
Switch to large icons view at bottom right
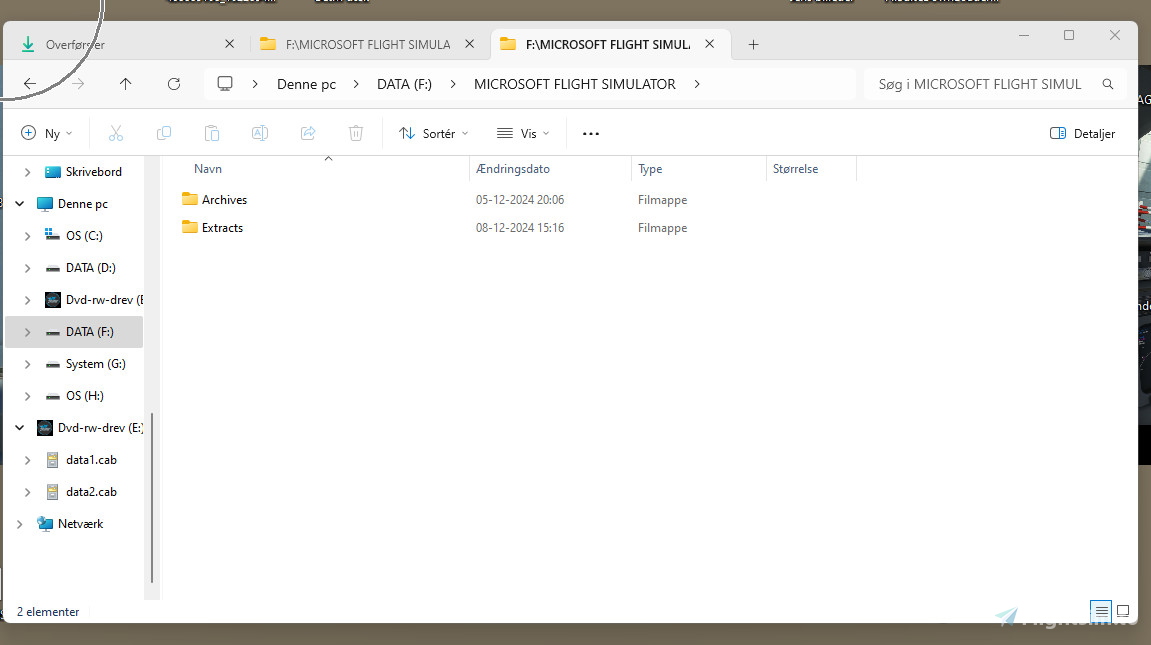[1122, 611]
